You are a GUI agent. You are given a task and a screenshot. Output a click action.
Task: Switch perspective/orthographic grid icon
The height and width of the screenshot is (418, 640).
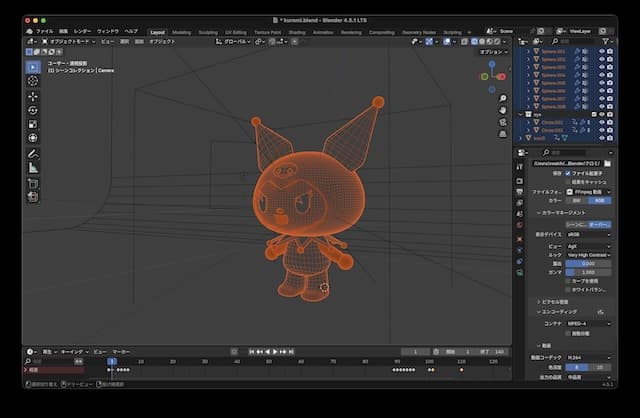503,134
